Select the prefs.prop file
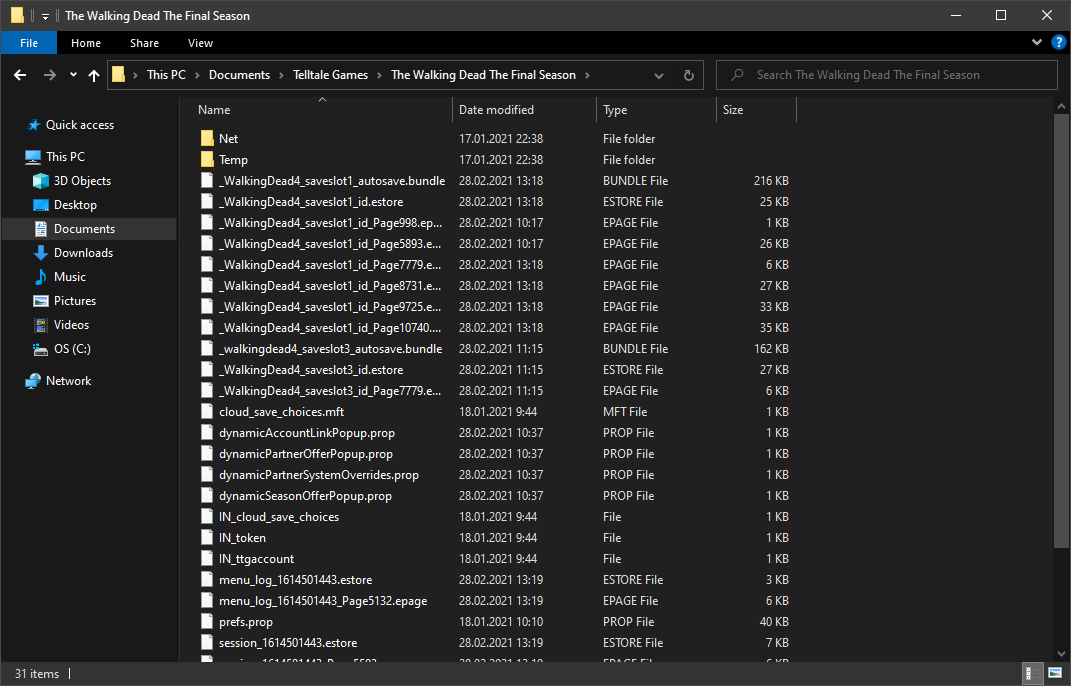Screen dimensions: 1071x686 [x=245, y=622]
